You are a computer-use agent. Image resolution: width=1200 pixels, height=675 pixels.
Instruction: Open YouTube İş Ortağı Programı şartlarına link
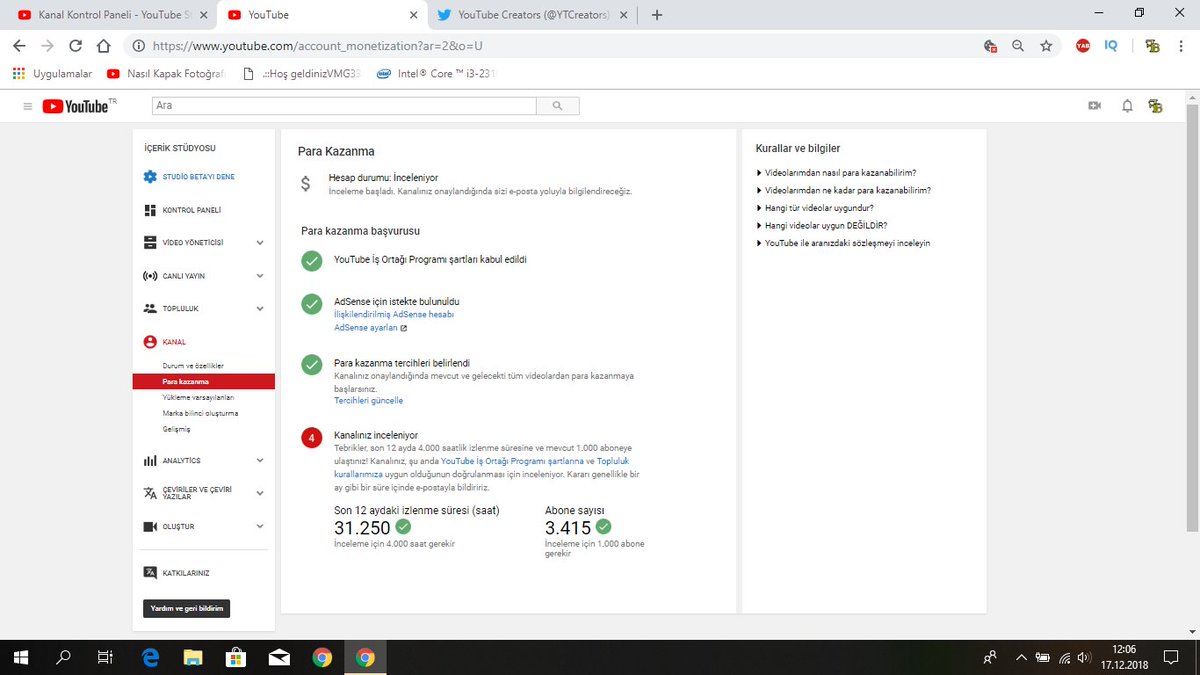pos(512,461)
